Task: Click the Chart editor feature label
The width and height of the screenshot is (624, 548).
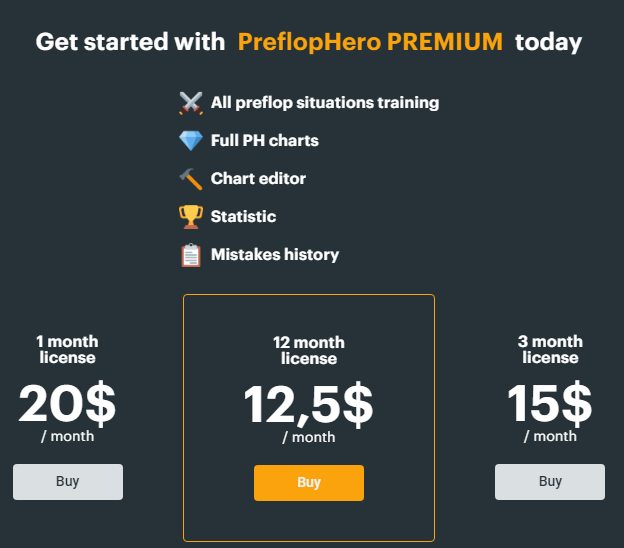Action: [258, 178]
